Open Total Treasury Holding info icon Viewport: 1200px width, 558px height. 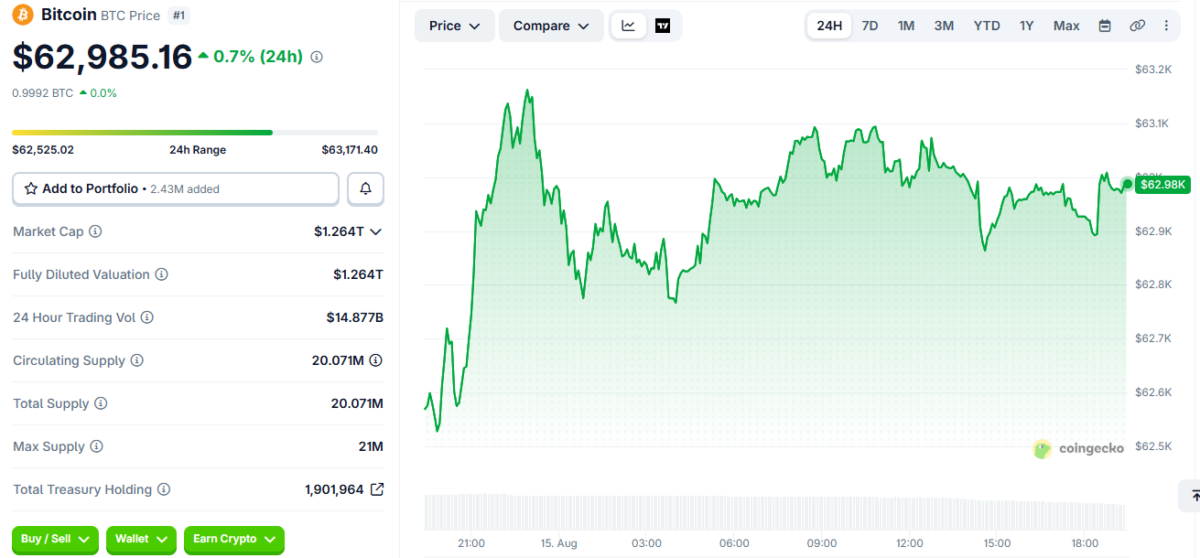tap(164, 489)
